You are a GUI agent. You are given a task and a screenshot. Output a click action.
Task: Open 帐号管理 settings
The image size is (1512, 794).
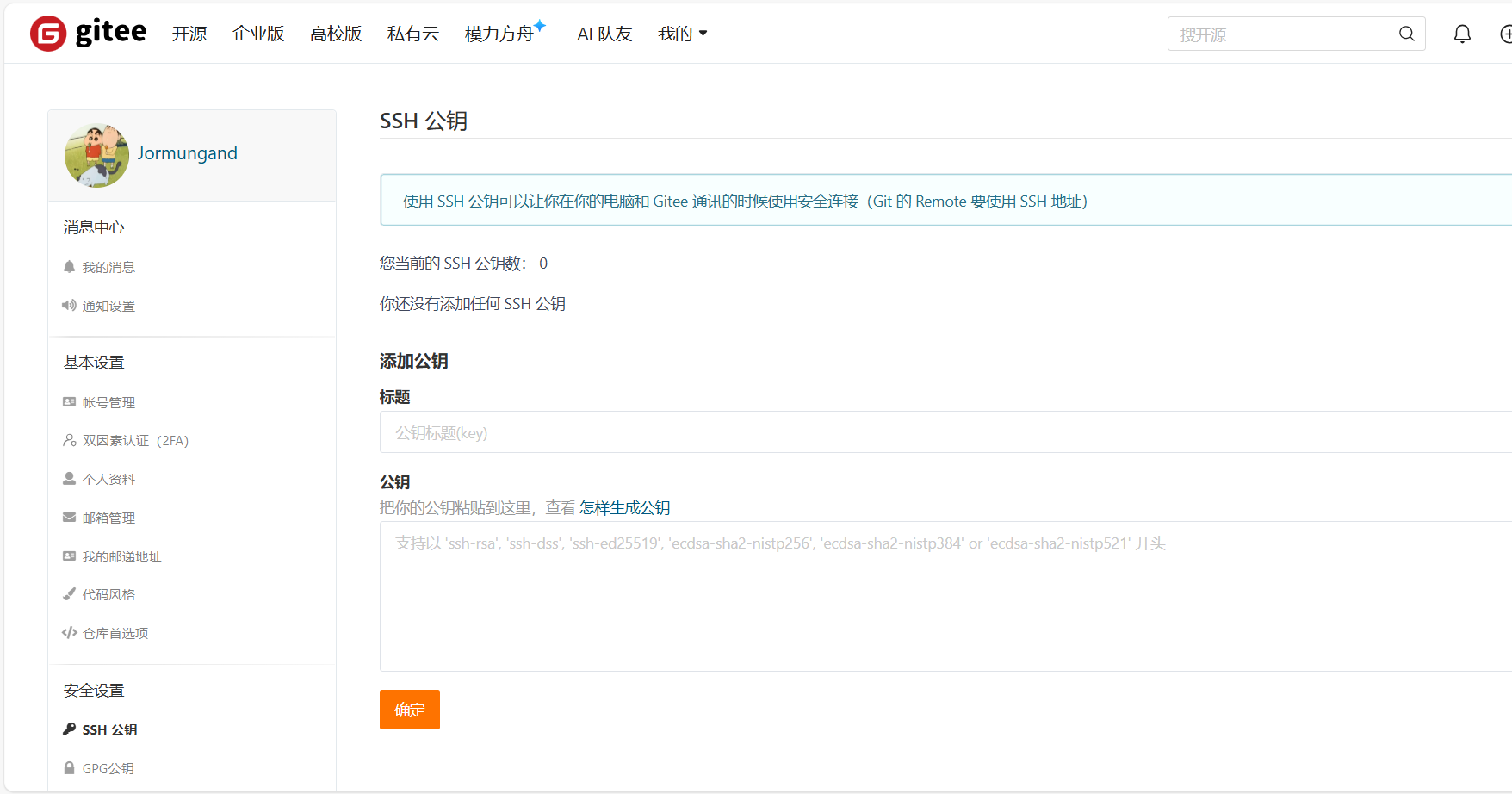(108, 402)
